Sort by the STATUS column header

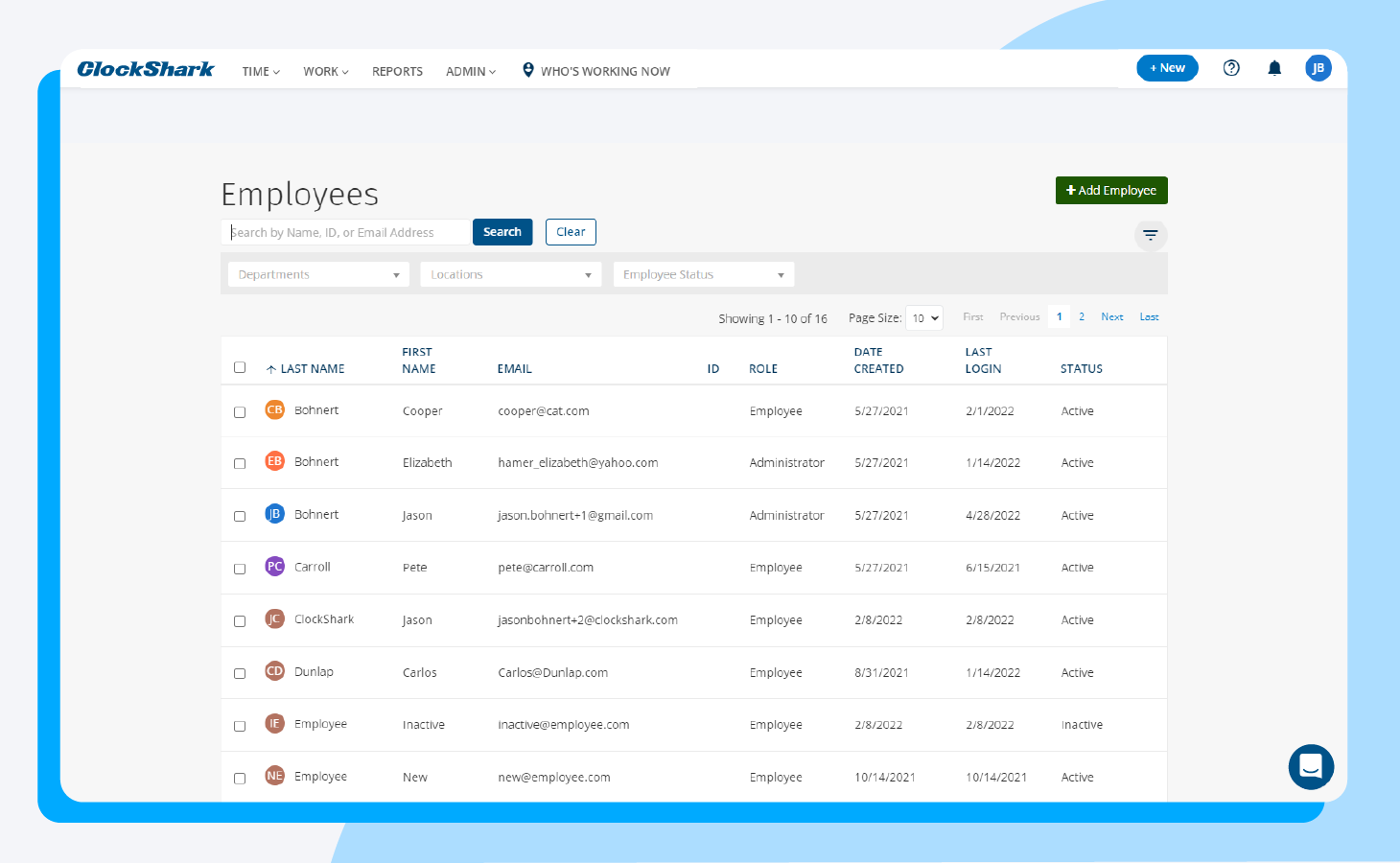1082,368
